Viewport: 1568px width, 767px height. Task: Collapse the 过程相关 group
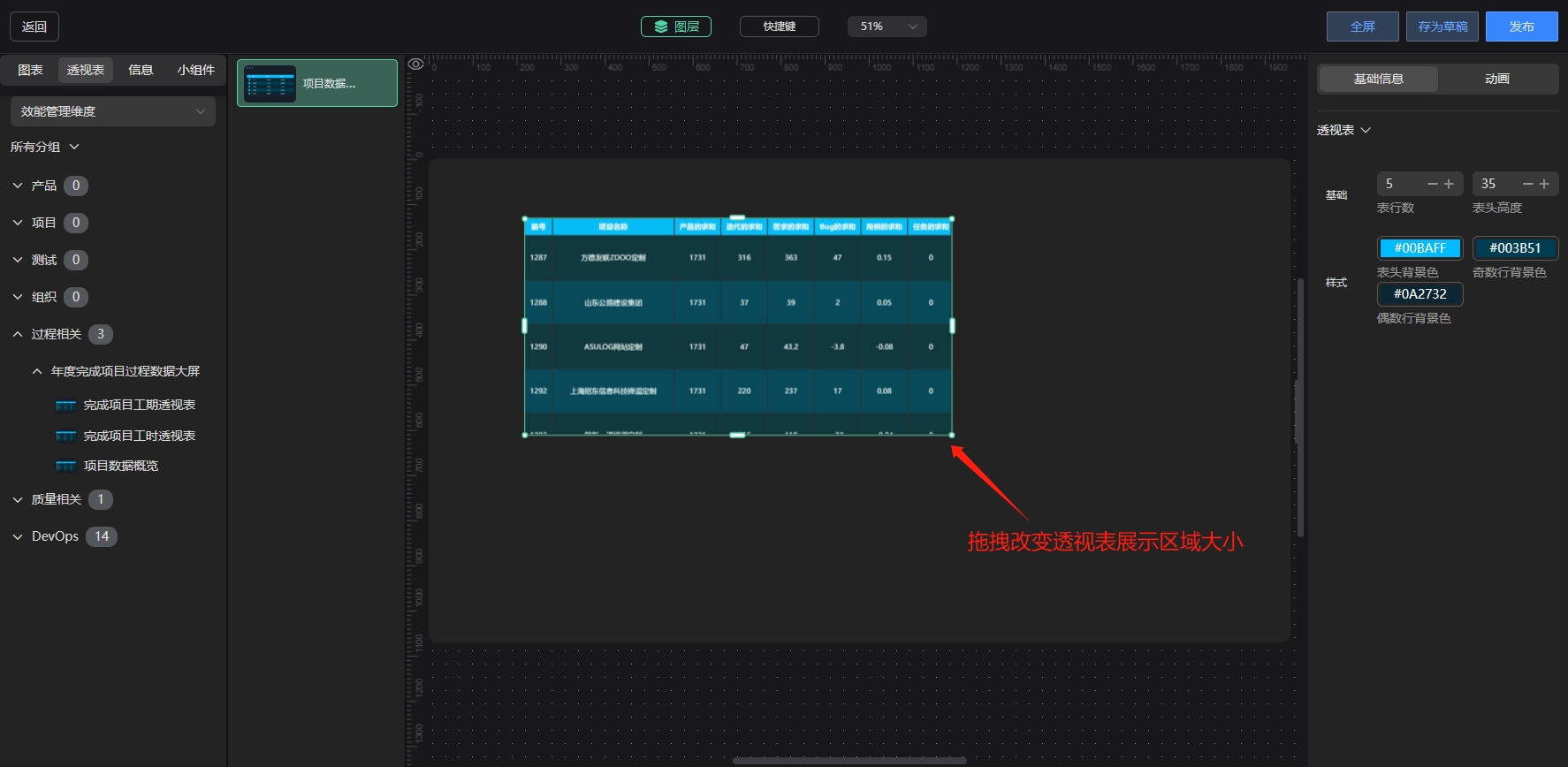click(18, 334)
